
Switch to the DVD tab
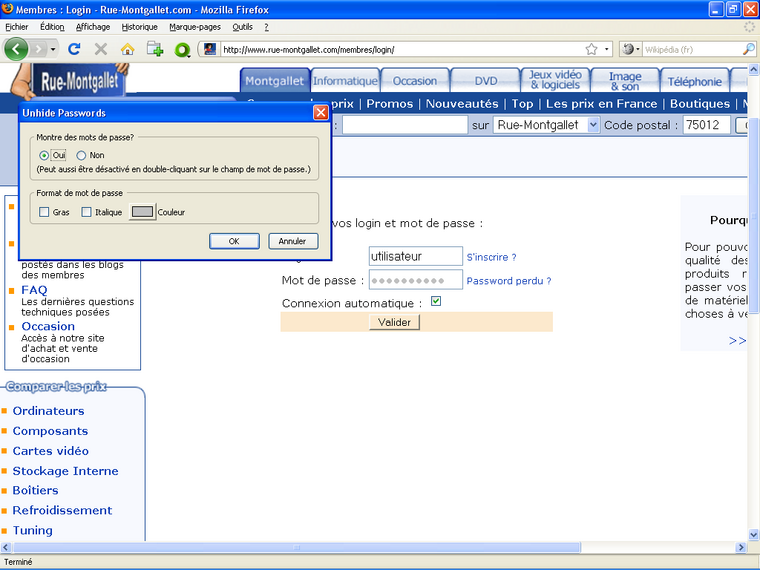pyautogui.click(x=486, y=81)
